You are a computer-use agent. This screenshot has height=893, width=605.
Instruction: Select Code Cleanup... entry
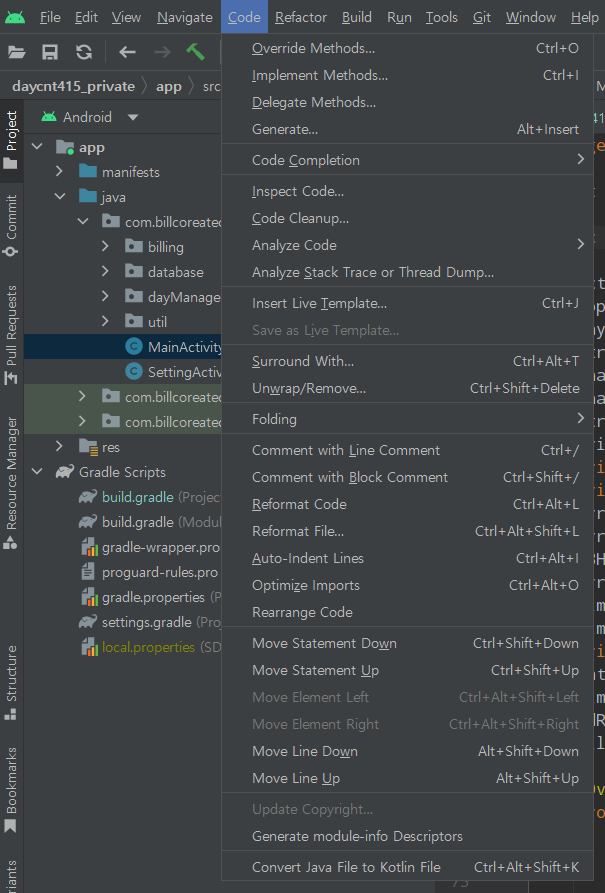click(407, 218)
